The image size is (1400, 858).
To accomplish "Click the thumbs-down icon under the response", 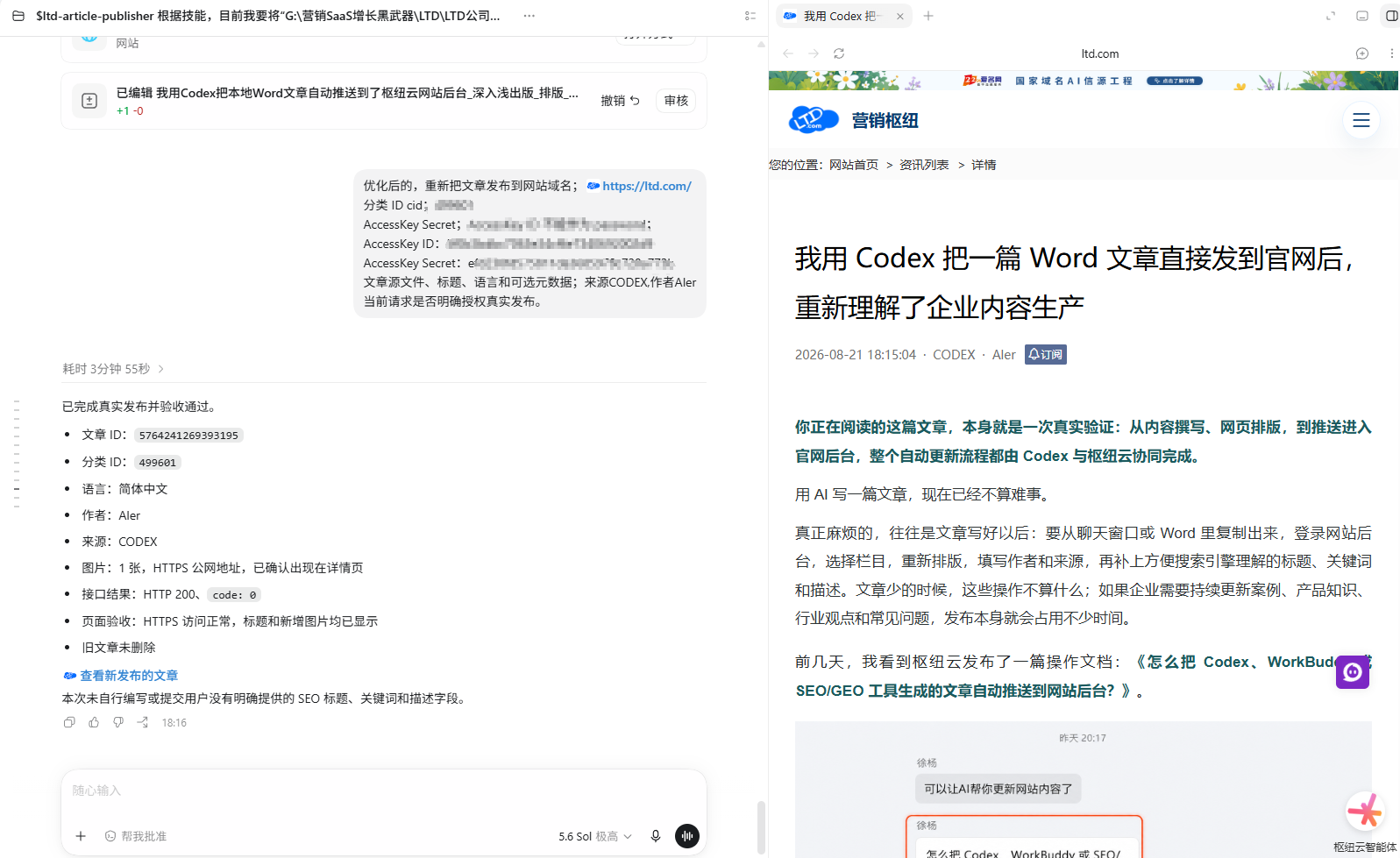I will (x=118, y=722).
